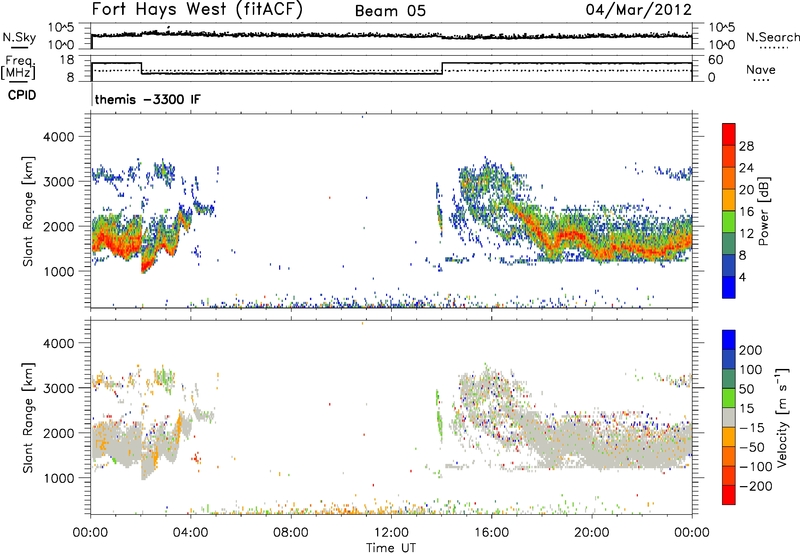Click the "Velocity [m s⁻¹]" color bar title
800x554 pixels.
click(x=782, y=417)
